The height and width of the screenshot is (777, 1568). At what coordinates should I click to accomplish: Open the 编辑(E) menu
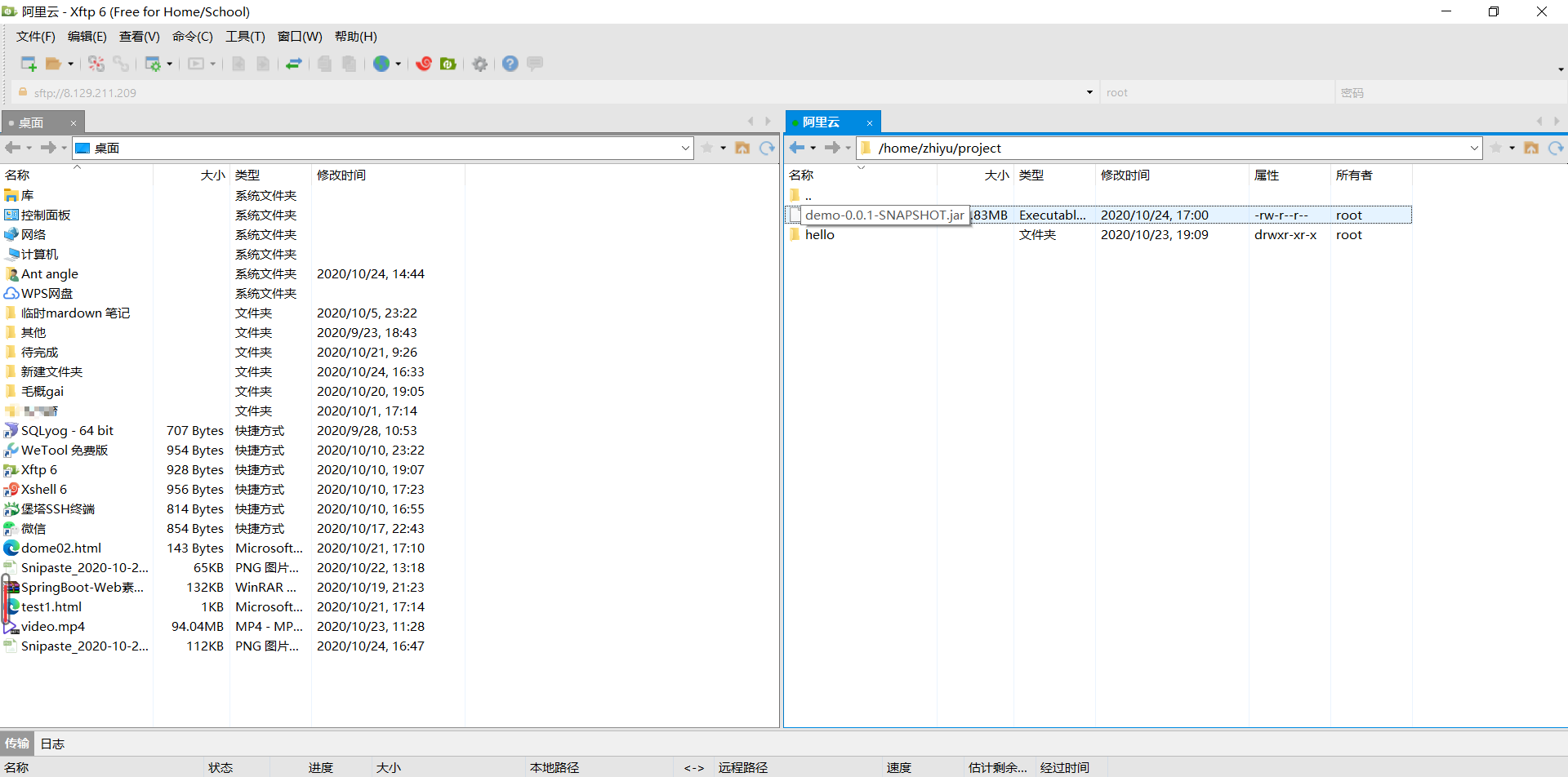click(87, 37)
